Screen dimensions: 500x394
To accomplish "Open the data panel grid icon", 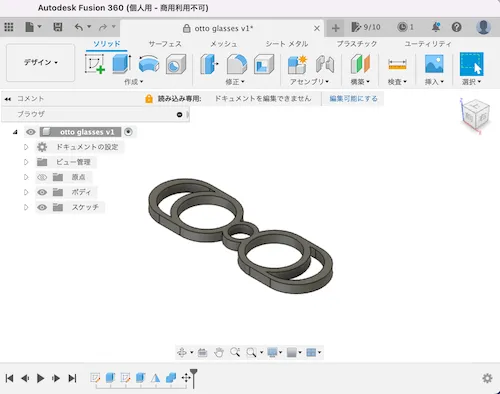I will coord(9,27).
